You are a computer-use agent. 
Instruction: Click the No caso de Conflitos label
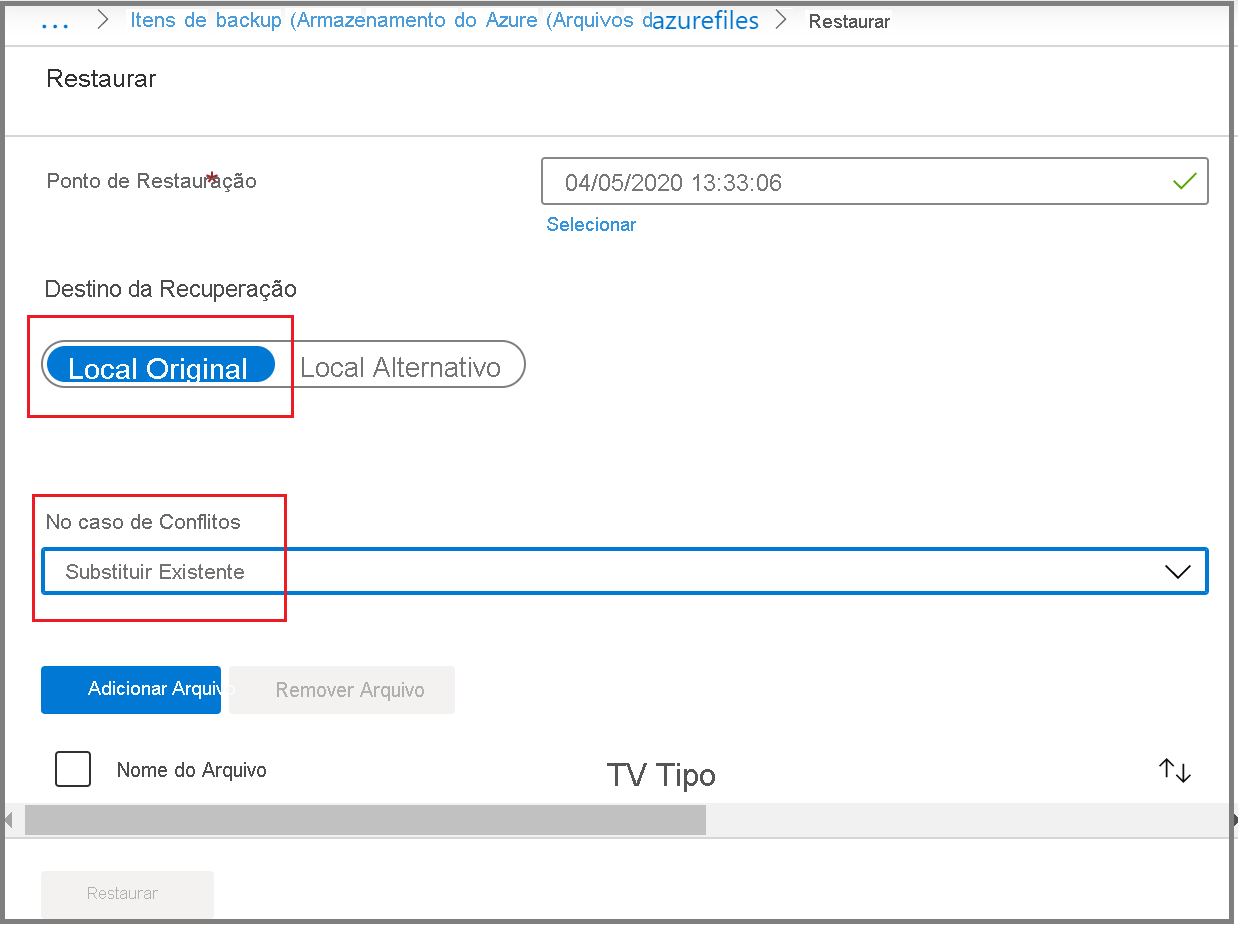(143, 522)
